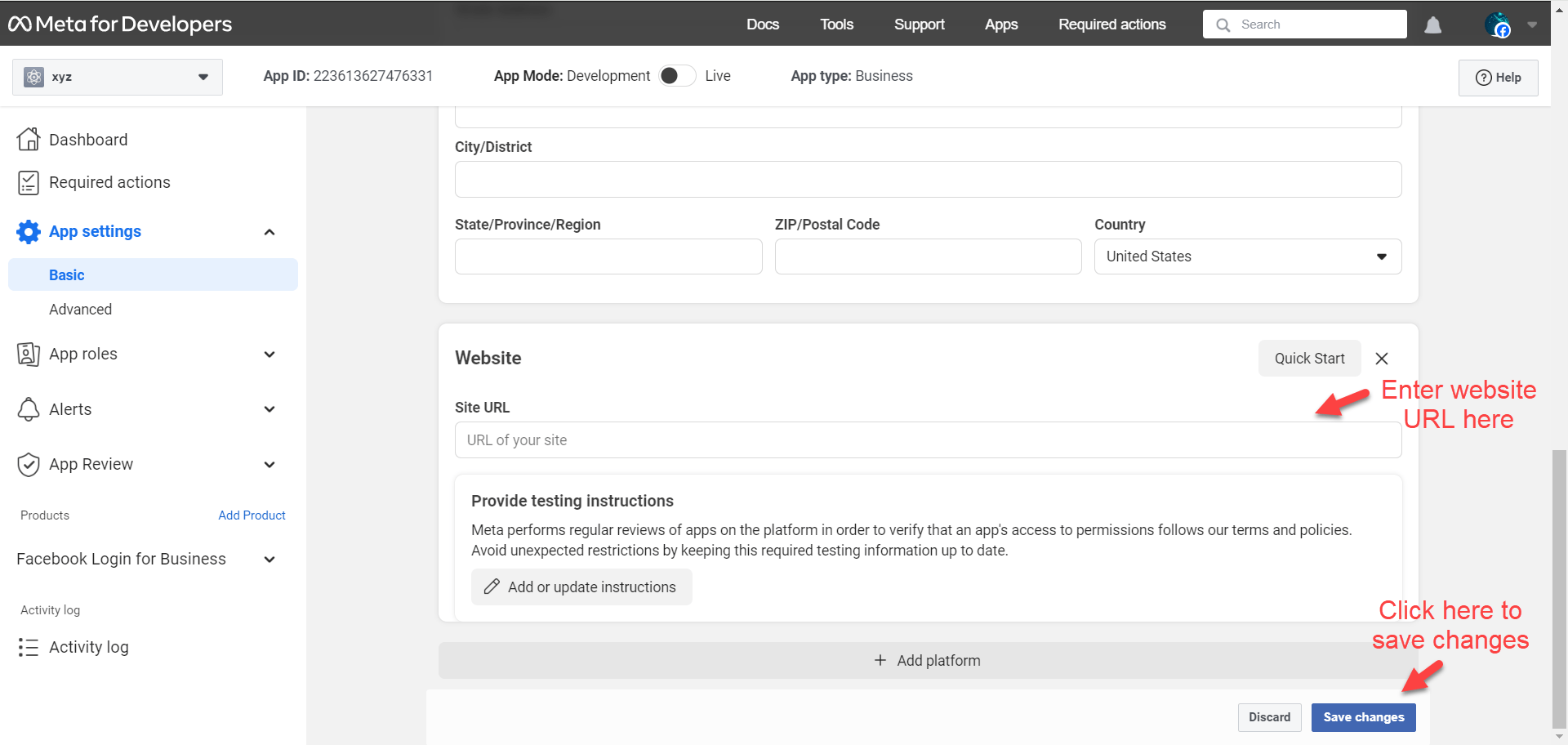Viewport: 1568px width, 745px height.
Task: Click the Save changes button
Action: 1363,717
